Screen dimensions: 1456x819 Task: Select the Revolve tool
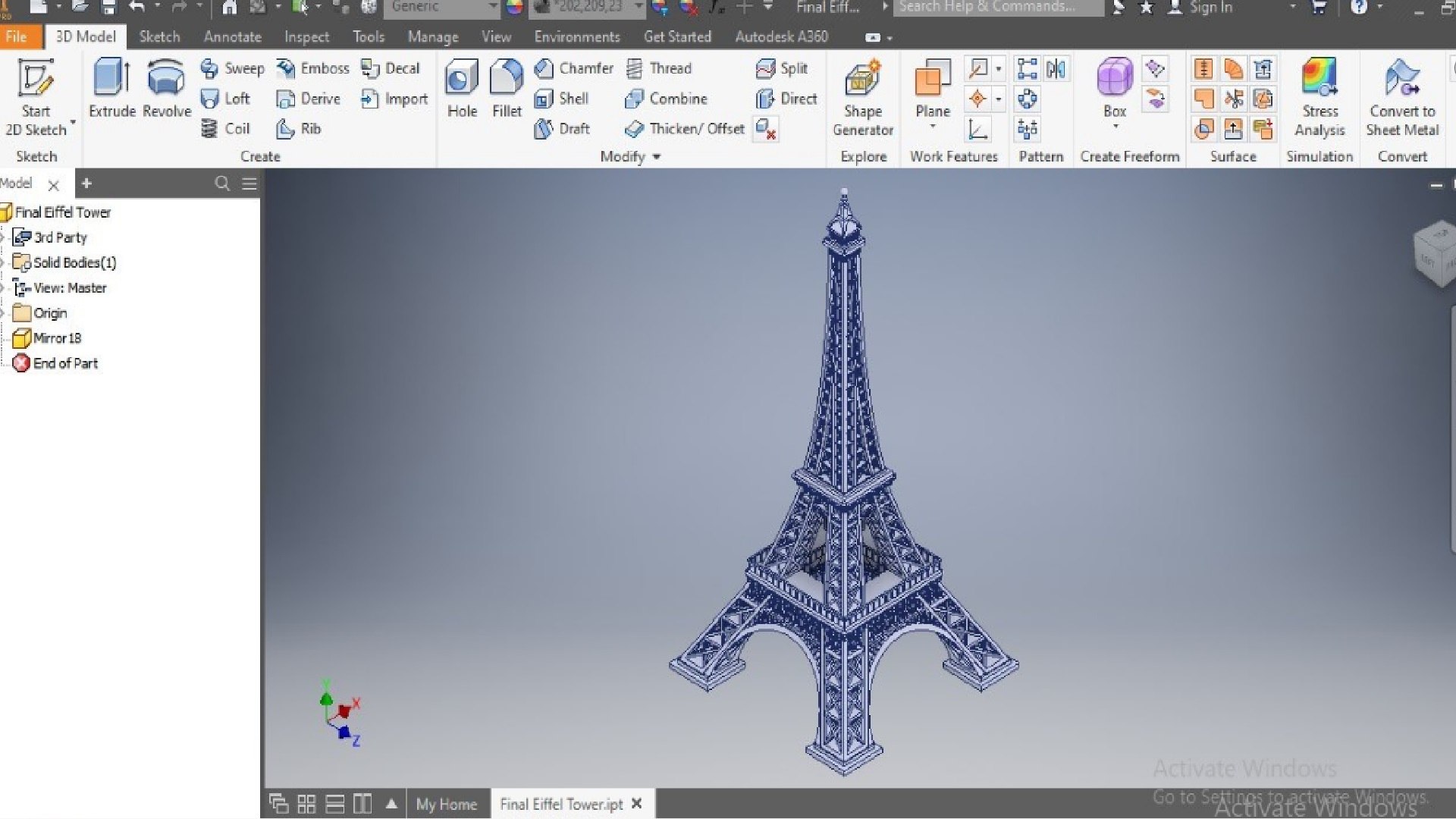166,89
